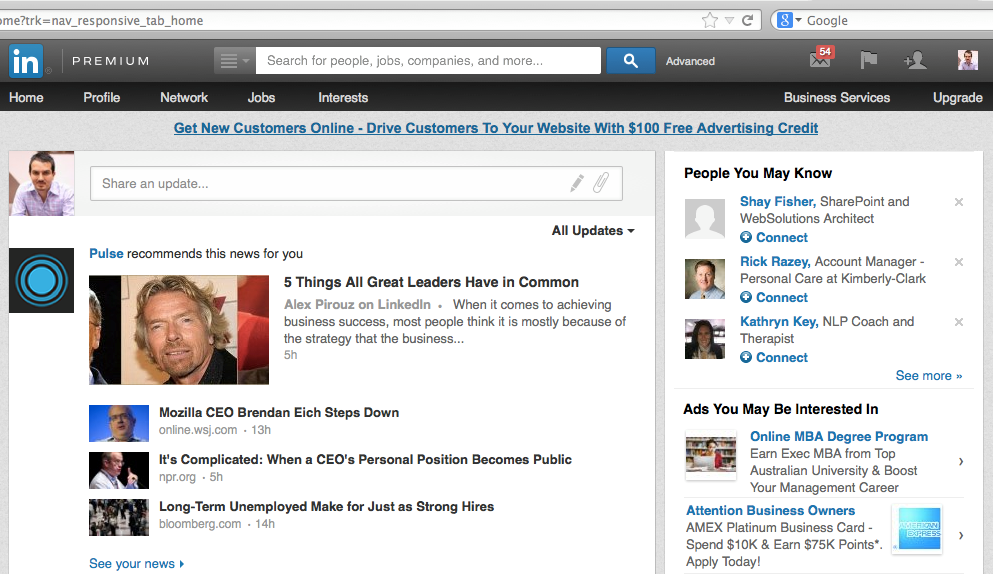
Task: Connect with Shay Fisher
Action: [774, 238]
